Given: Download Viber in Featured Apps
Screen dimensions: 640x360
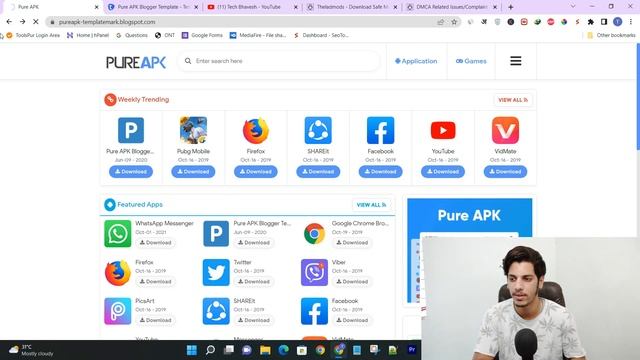Looking at the screenshot, I should point(352,282).
